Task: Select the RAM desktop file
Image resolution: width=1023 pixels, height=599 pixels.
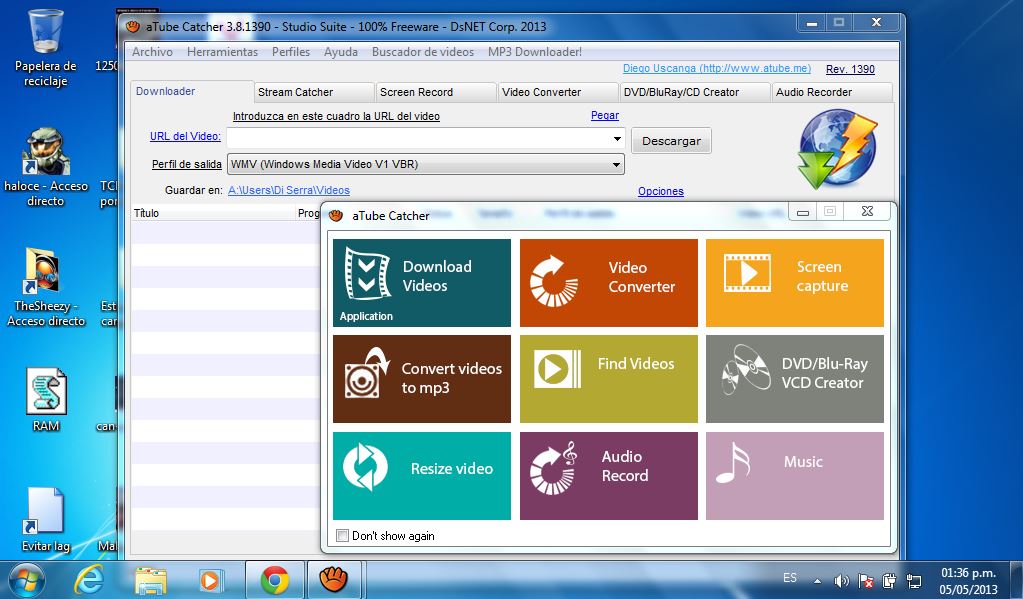Action: click(x=46, y=399)
